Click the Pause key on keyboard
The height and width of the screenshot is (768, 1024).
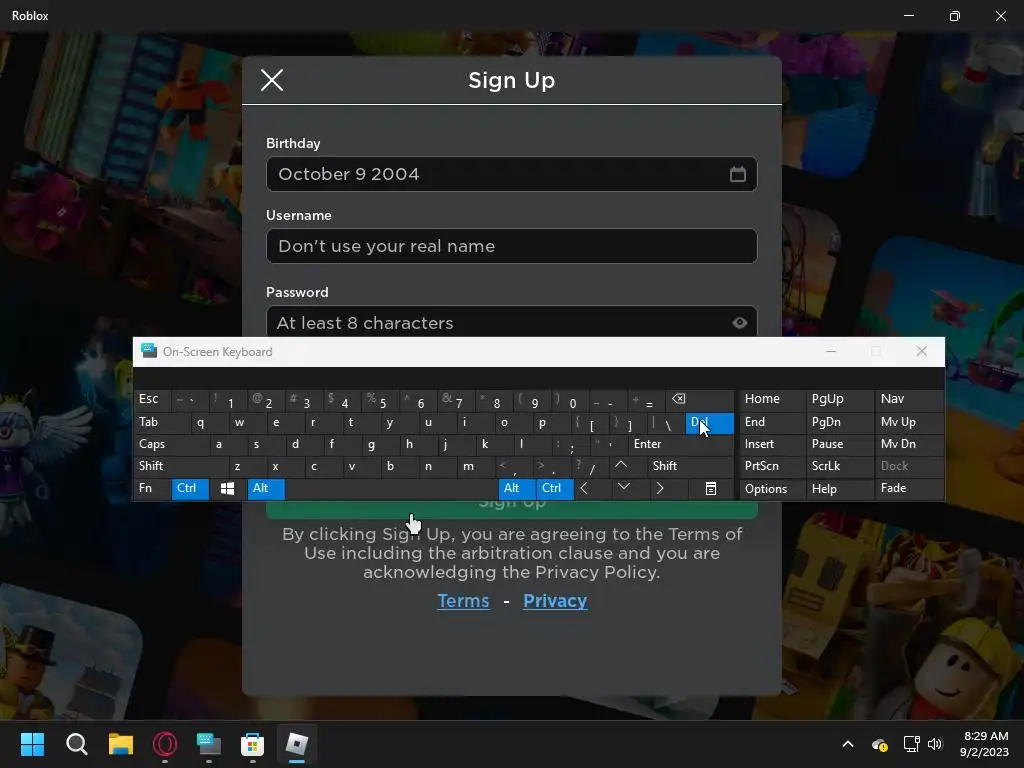[x=839, y=444]
